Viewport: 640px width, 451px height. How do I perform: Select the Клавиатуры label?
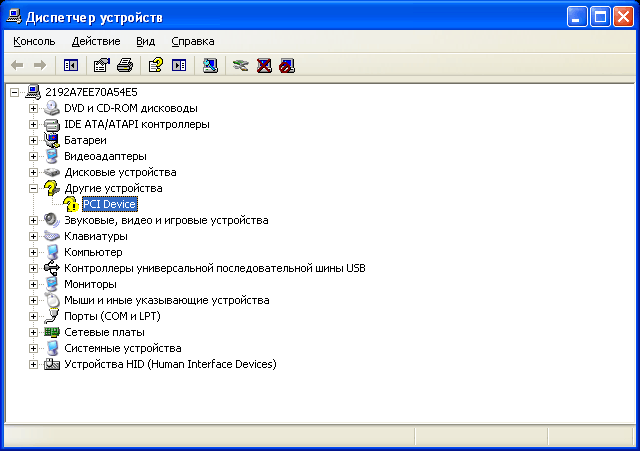pos(96,236)
